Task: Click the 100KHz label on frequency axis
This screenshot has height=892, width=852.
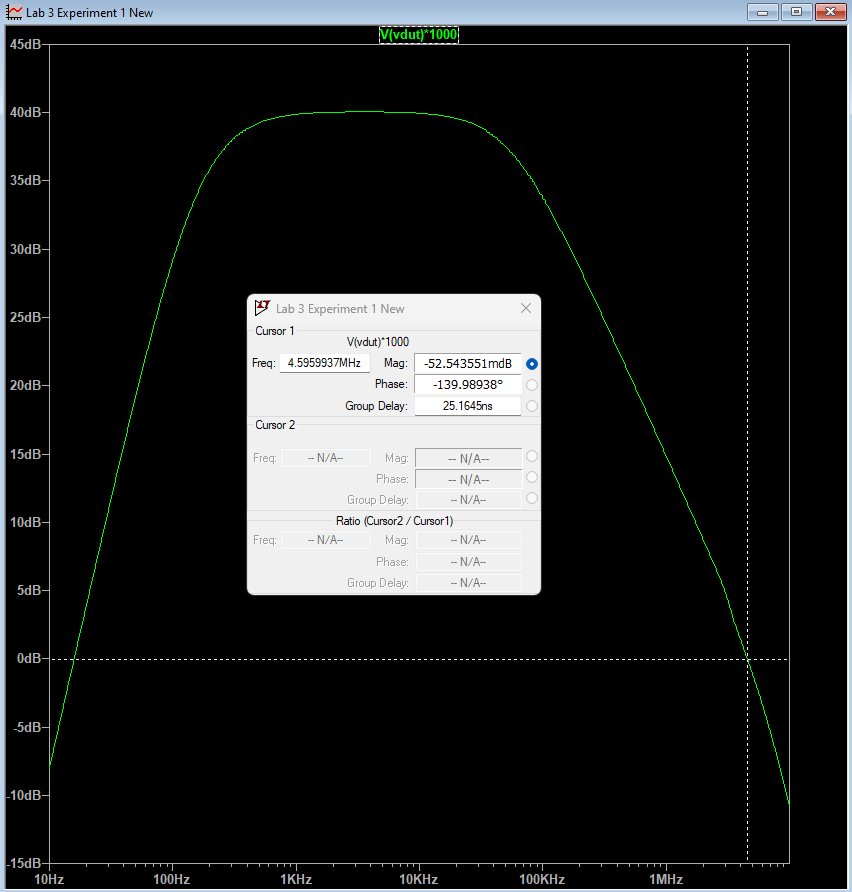Action: point(542,879)
